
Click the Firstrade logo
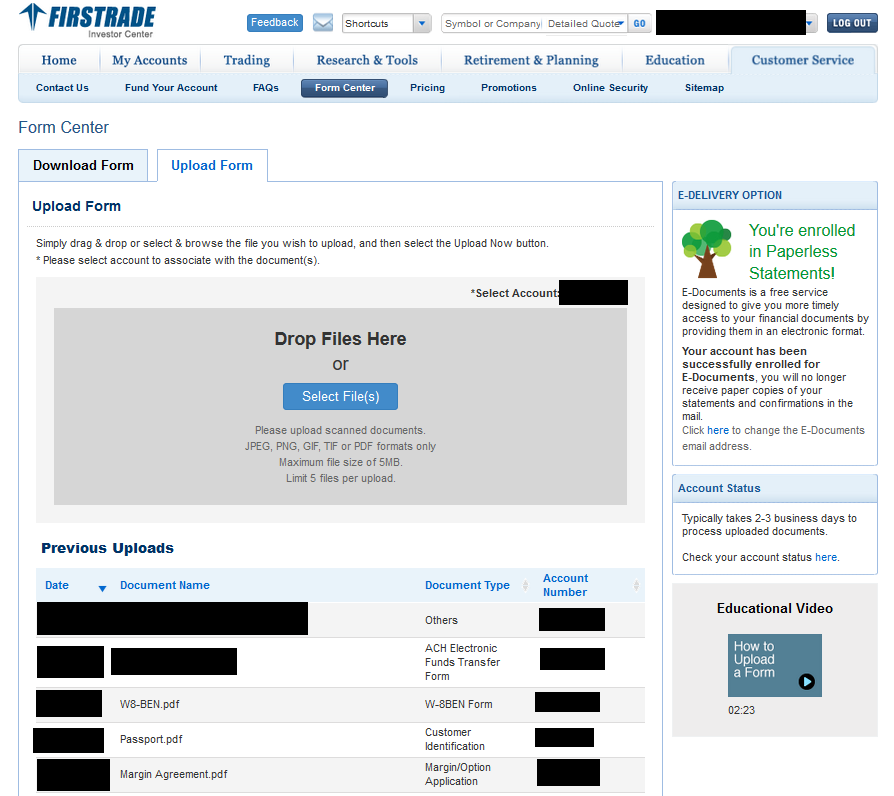(x=88, y=21)
